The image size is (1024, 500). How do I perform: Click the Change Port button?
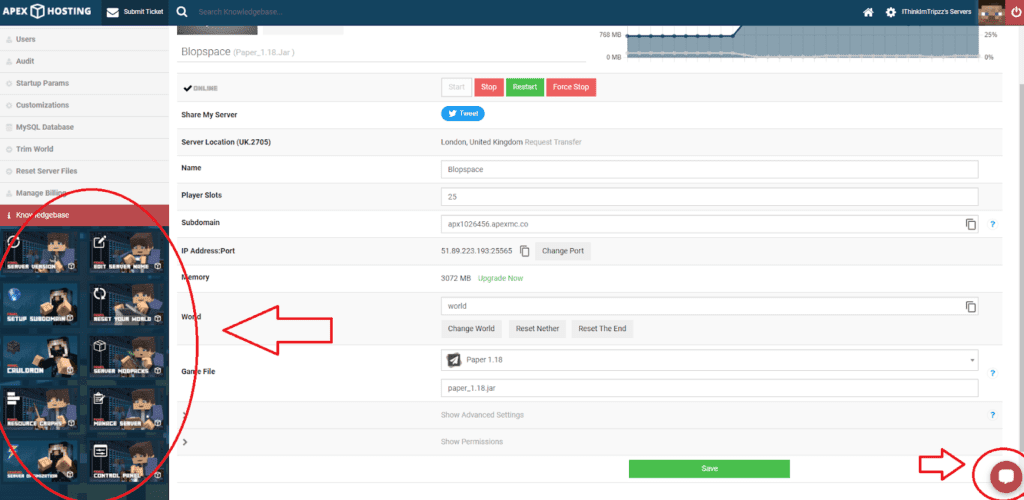(563, 251)
